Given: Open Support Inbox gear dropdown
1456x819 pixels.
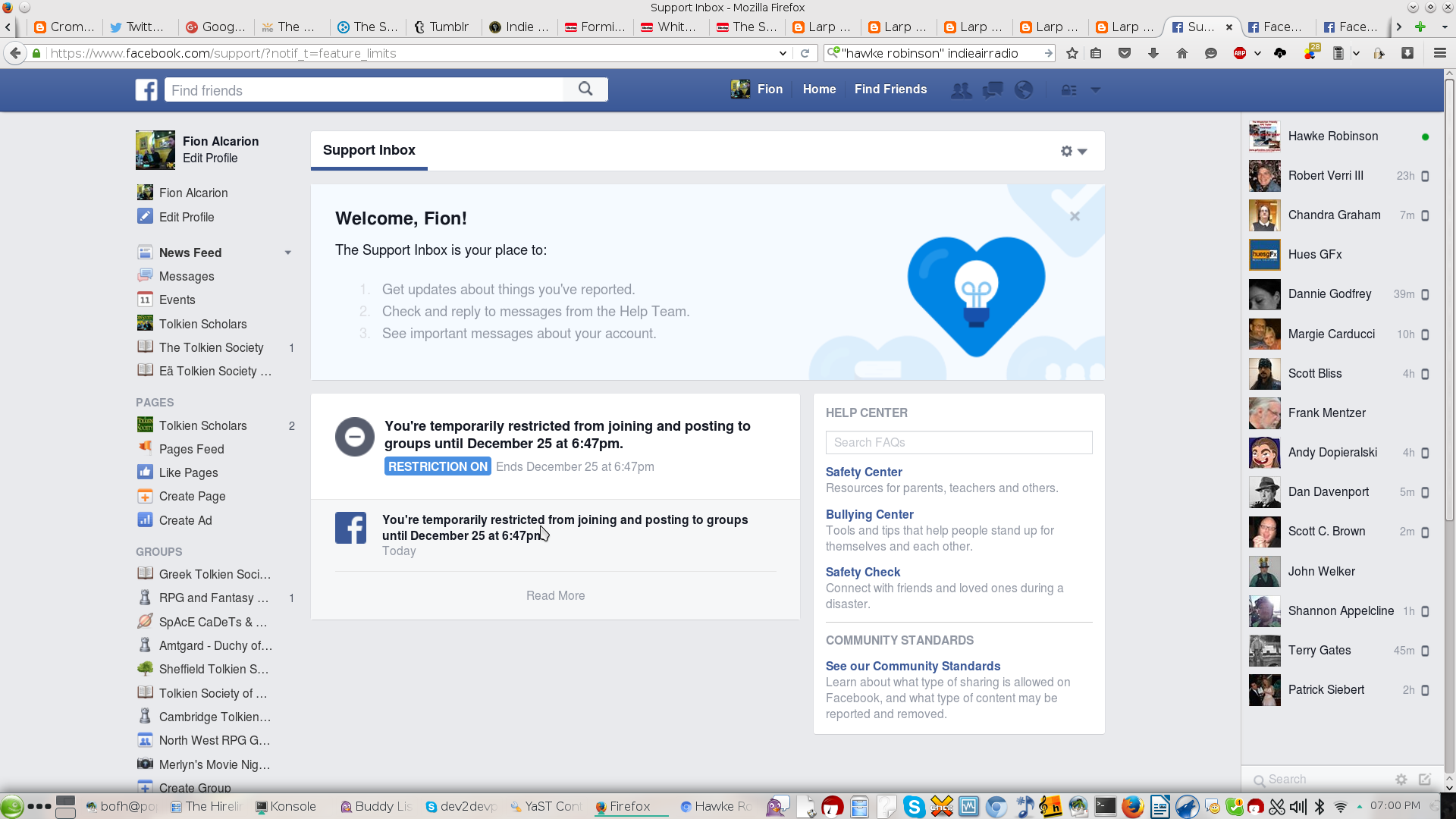Looking at the screenshot, I should click(1074, 151).
